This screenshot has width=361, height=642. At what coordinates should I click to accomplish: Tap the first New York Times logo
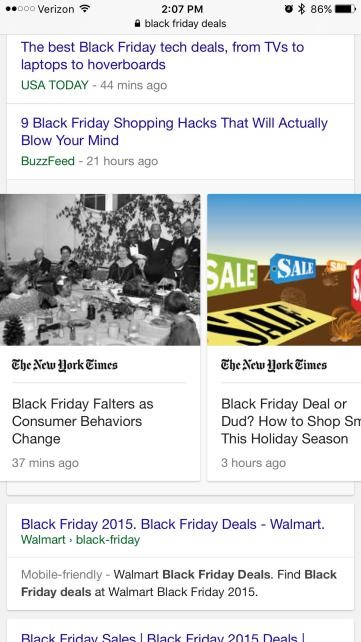(x=65, y=364)
